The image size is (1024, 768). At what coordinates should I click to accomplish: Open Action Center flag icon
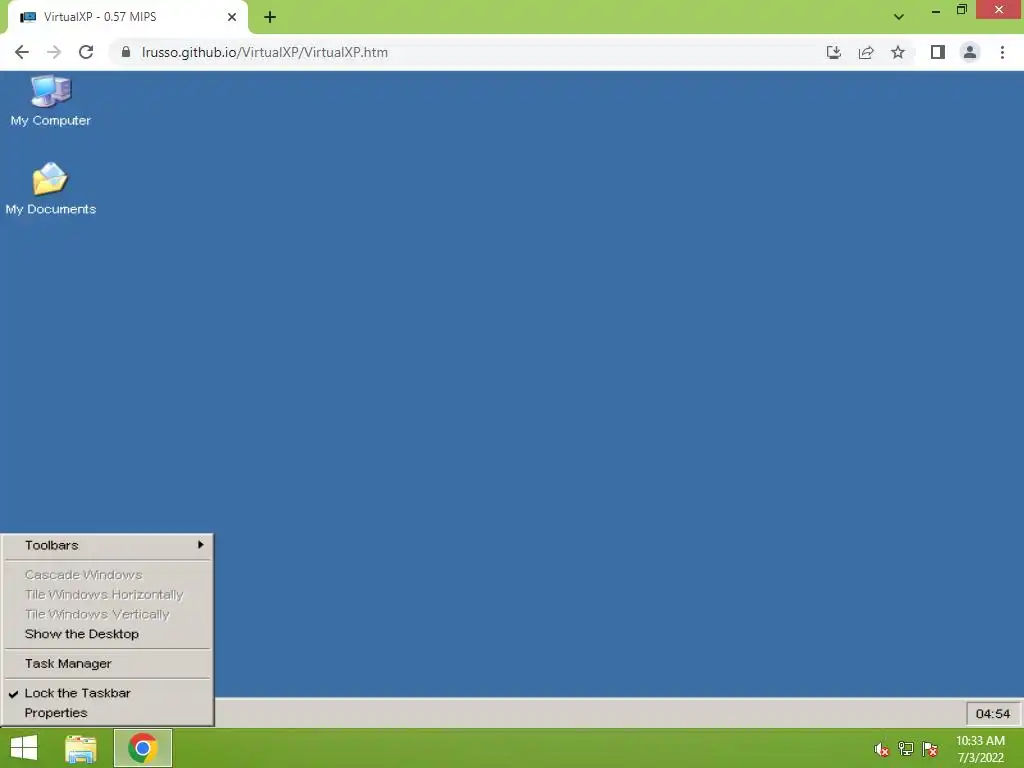tap(930, 749)
